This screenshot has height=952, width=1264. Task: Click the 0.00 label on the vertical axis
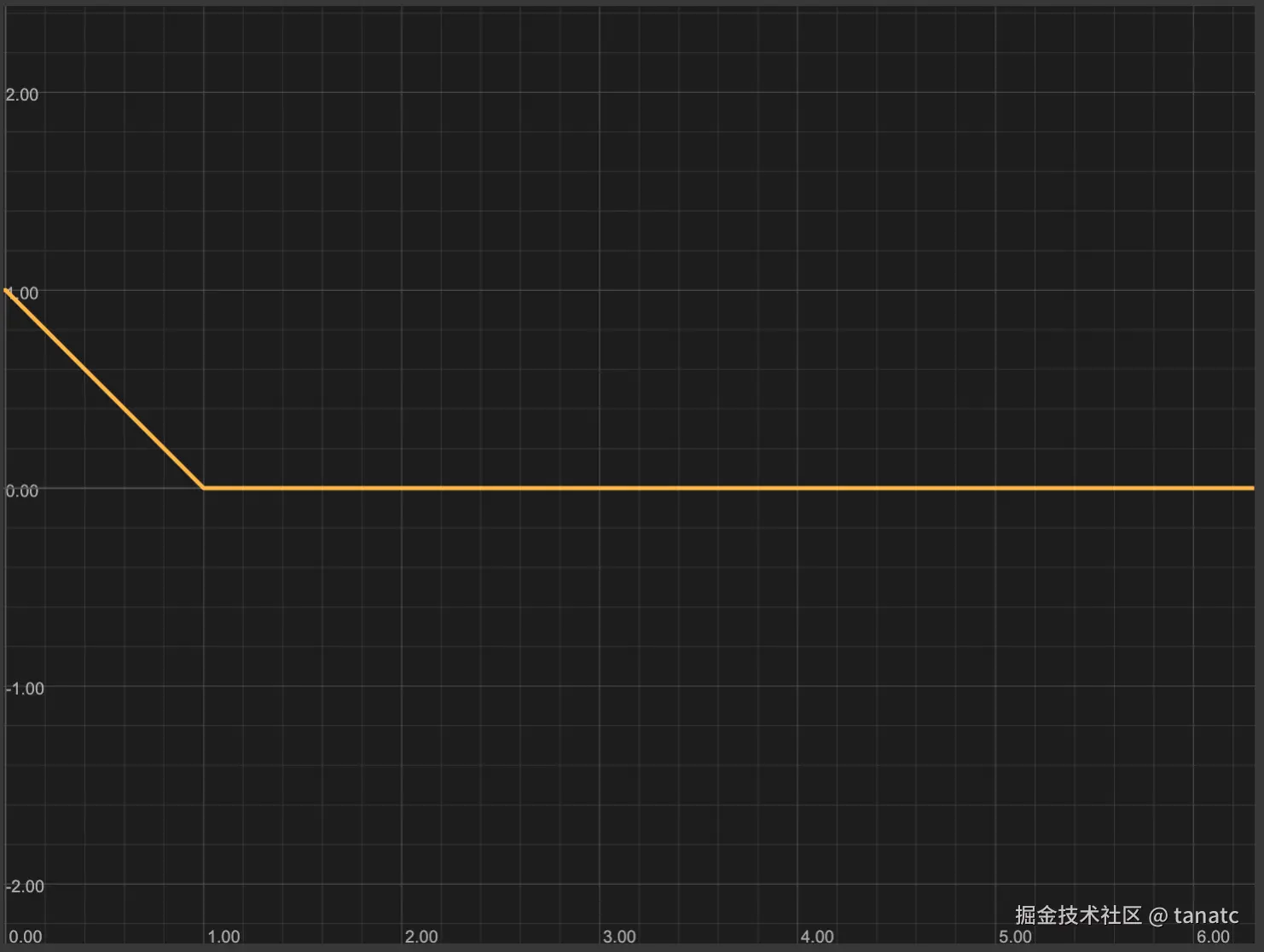(22, 491)
